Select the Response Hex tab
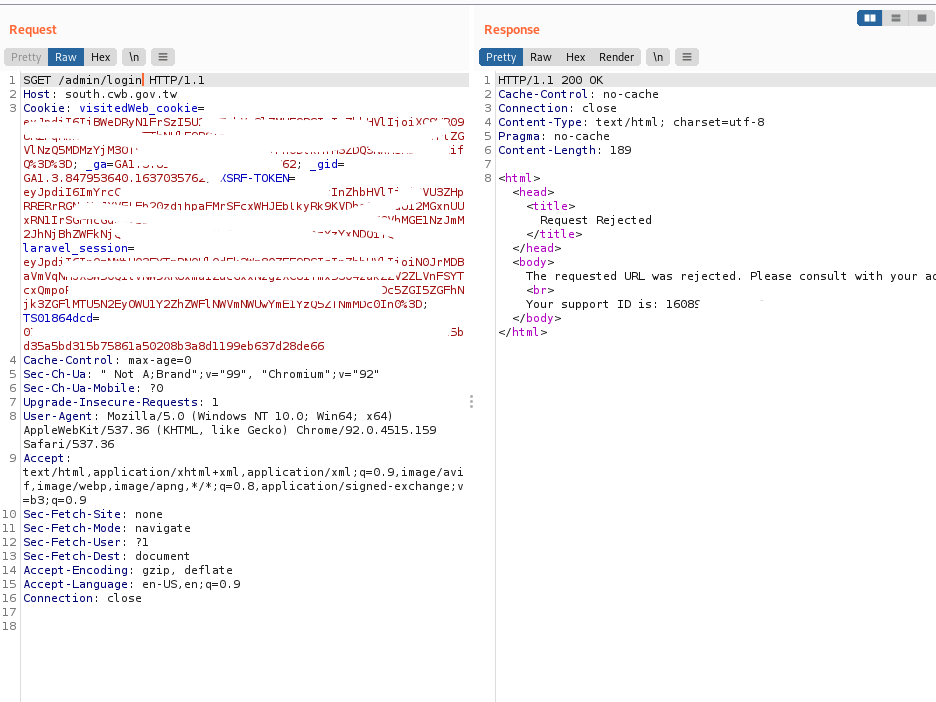The width and height of the screenshot is (936, 702). (x=575, y=57)
